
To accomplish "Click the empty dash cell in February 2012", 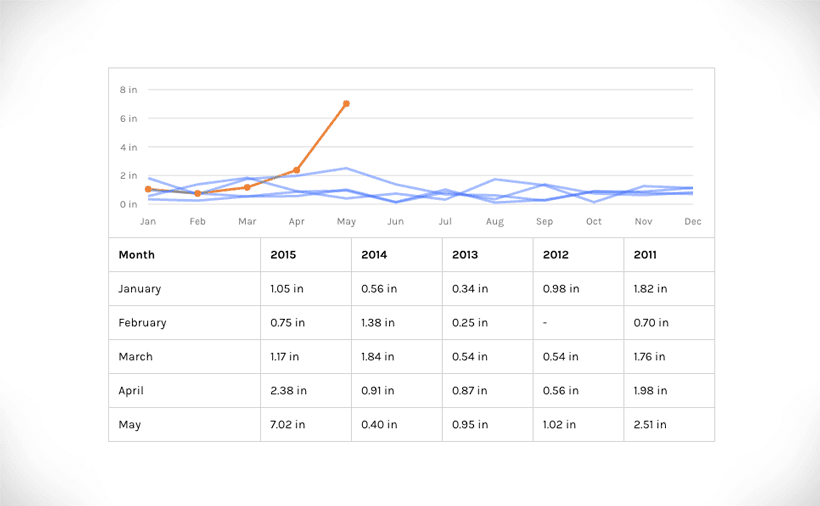I will click(x=545, y=323).
